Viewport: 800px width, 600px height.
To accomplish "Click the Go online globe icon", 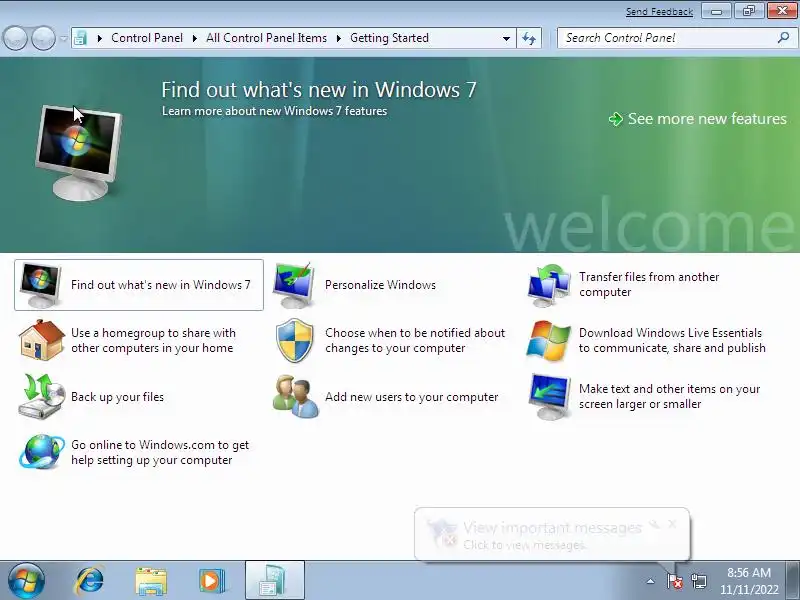I will click(41, 452).
